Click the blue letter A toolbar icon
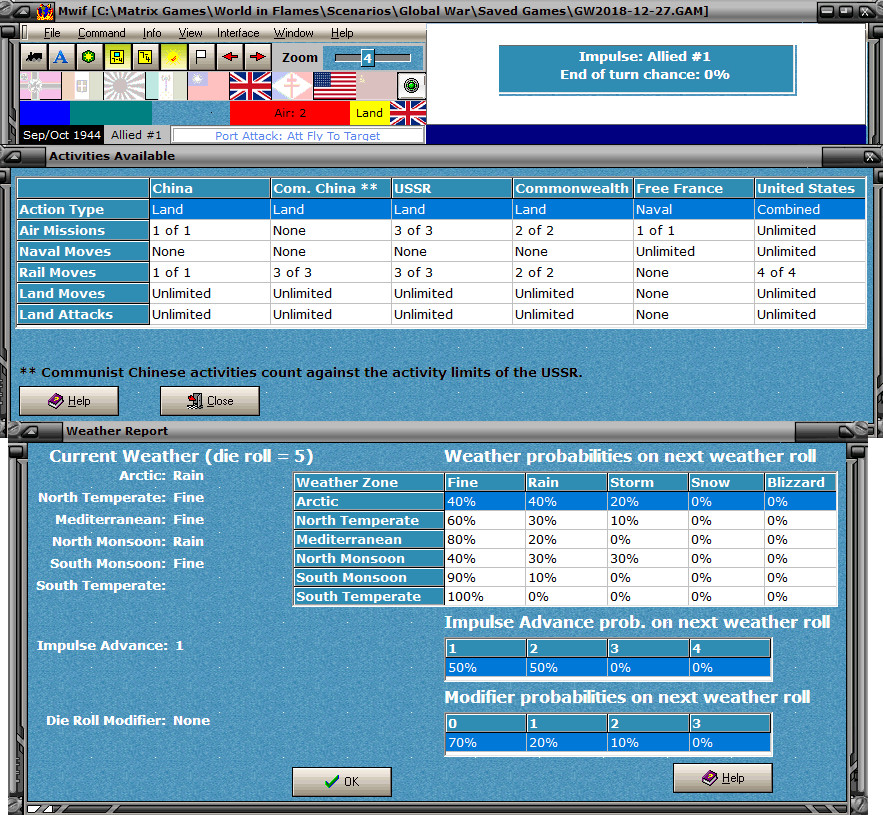The height and width of the screenshot is (815, 883). [61, 57]
